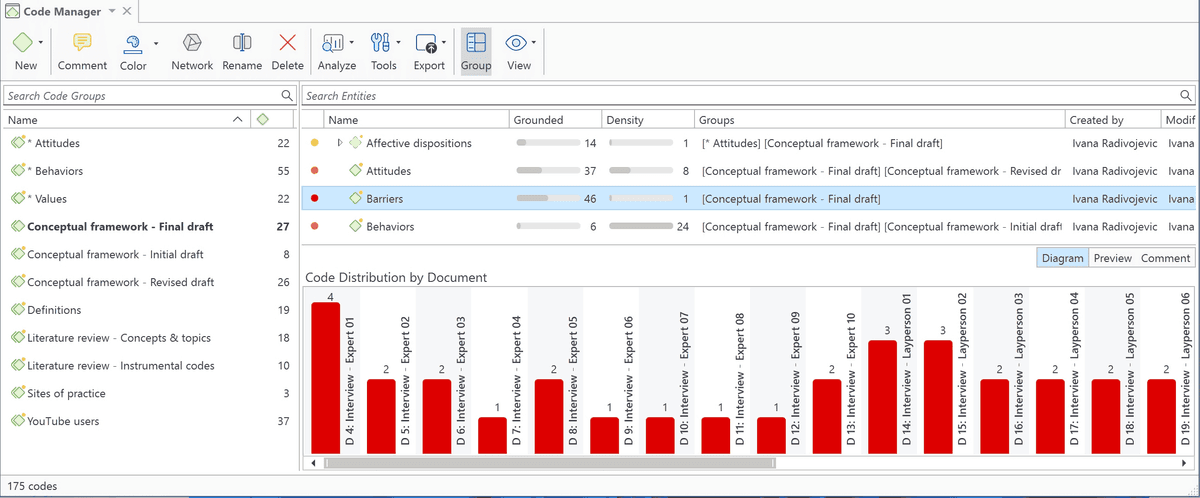This screenshot has width=1200, height=498.
Task: Select the * Behaviors code group
Action: pos(150,171)
